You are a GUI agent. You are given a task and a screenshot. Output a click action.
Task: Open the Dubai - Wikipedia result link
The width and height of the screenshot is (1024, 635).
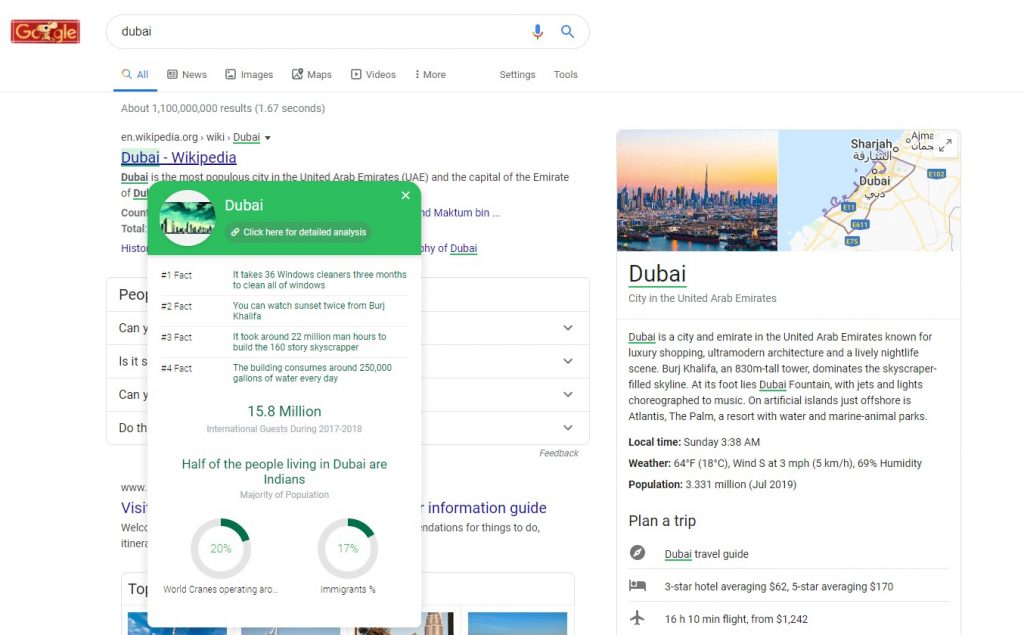(x=178, y=157)
